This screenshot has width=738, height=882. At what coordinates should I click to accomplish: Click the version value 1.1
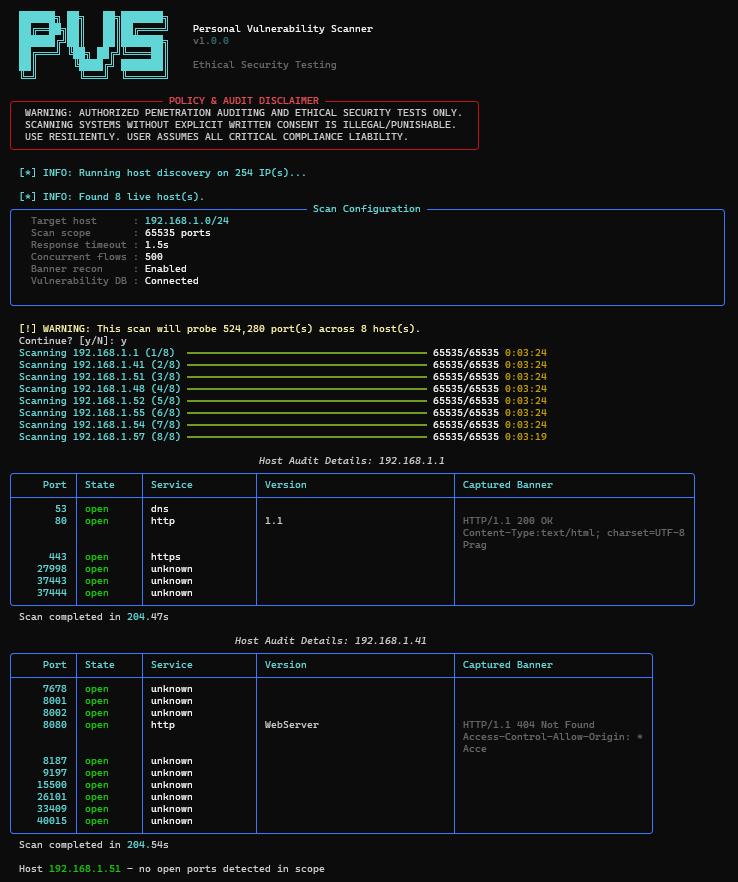pyautogui.click(x=273, y=521)
